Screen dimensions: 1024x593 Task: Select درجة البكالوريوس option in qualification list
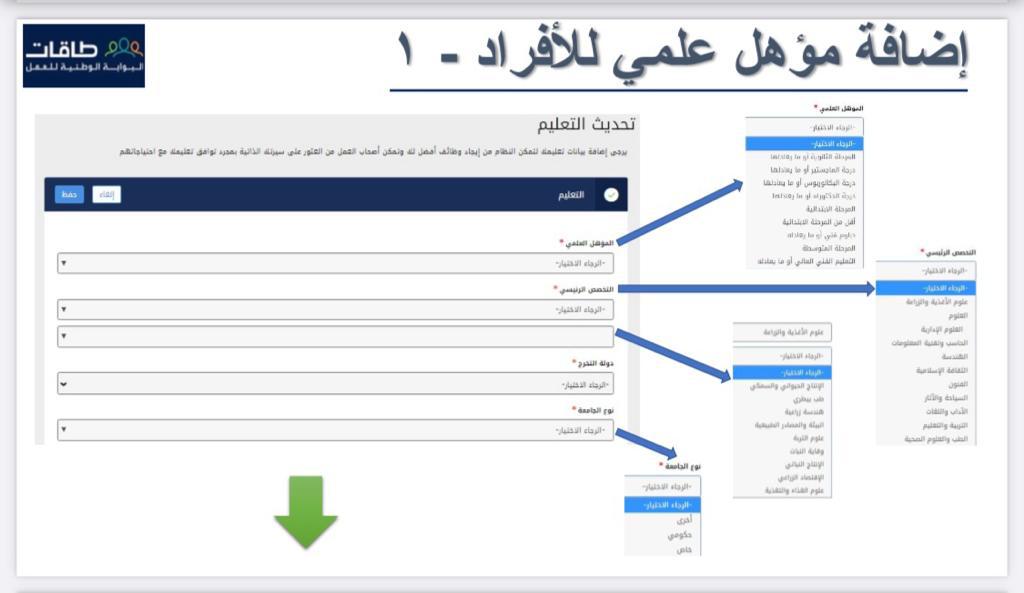point(804,183)
